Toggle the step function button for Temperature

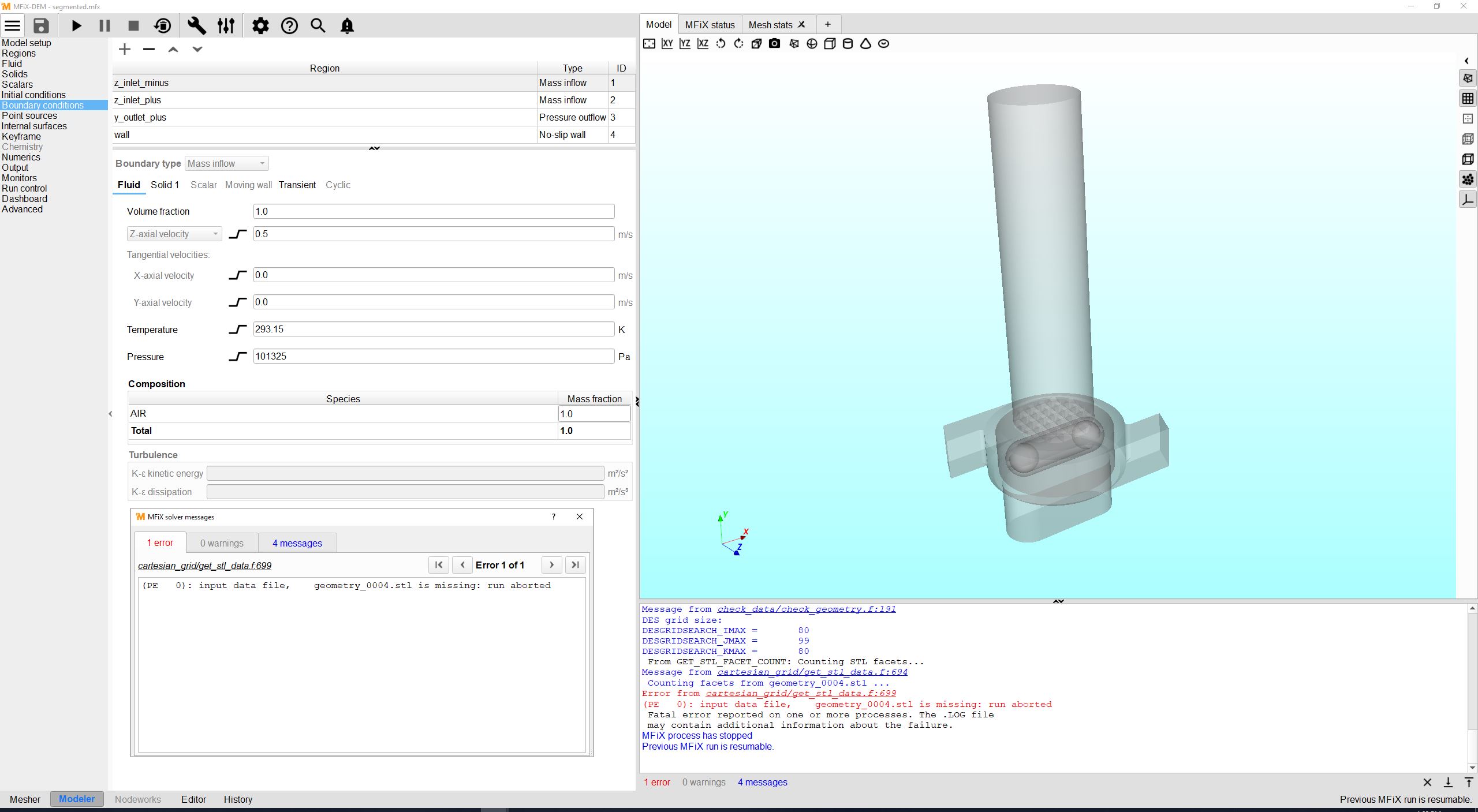pyautogui.click(x=238, y=330)
